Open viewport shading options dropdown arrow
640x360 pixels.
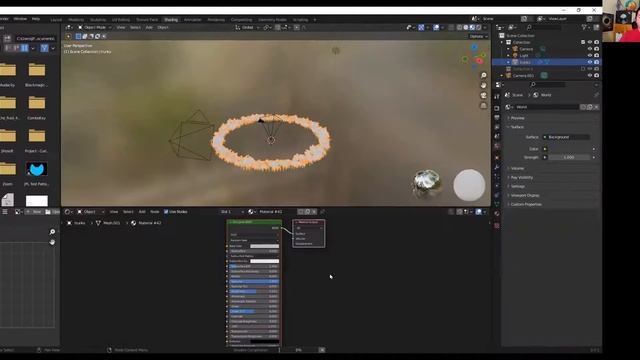pos(484,27)
